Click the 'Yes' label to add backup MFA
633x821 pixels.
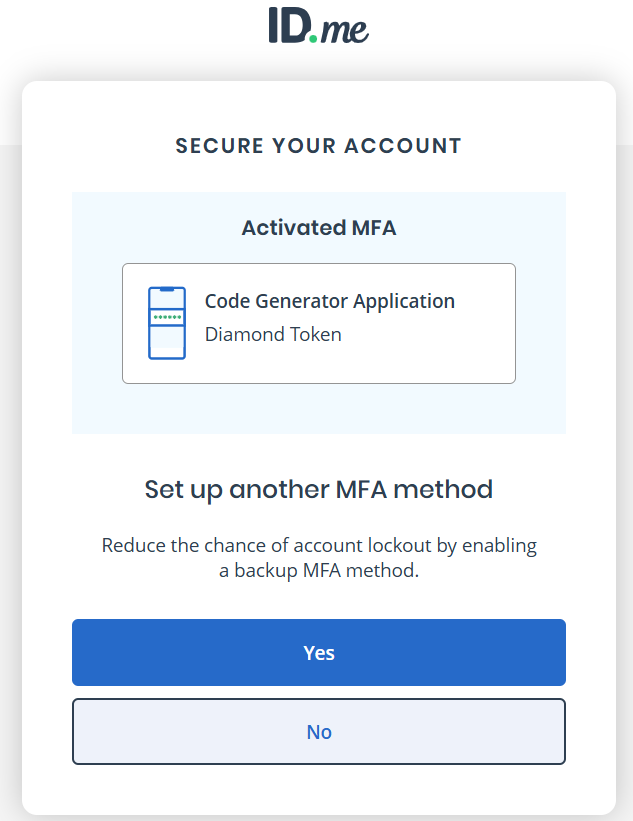(x=318, y=653)
